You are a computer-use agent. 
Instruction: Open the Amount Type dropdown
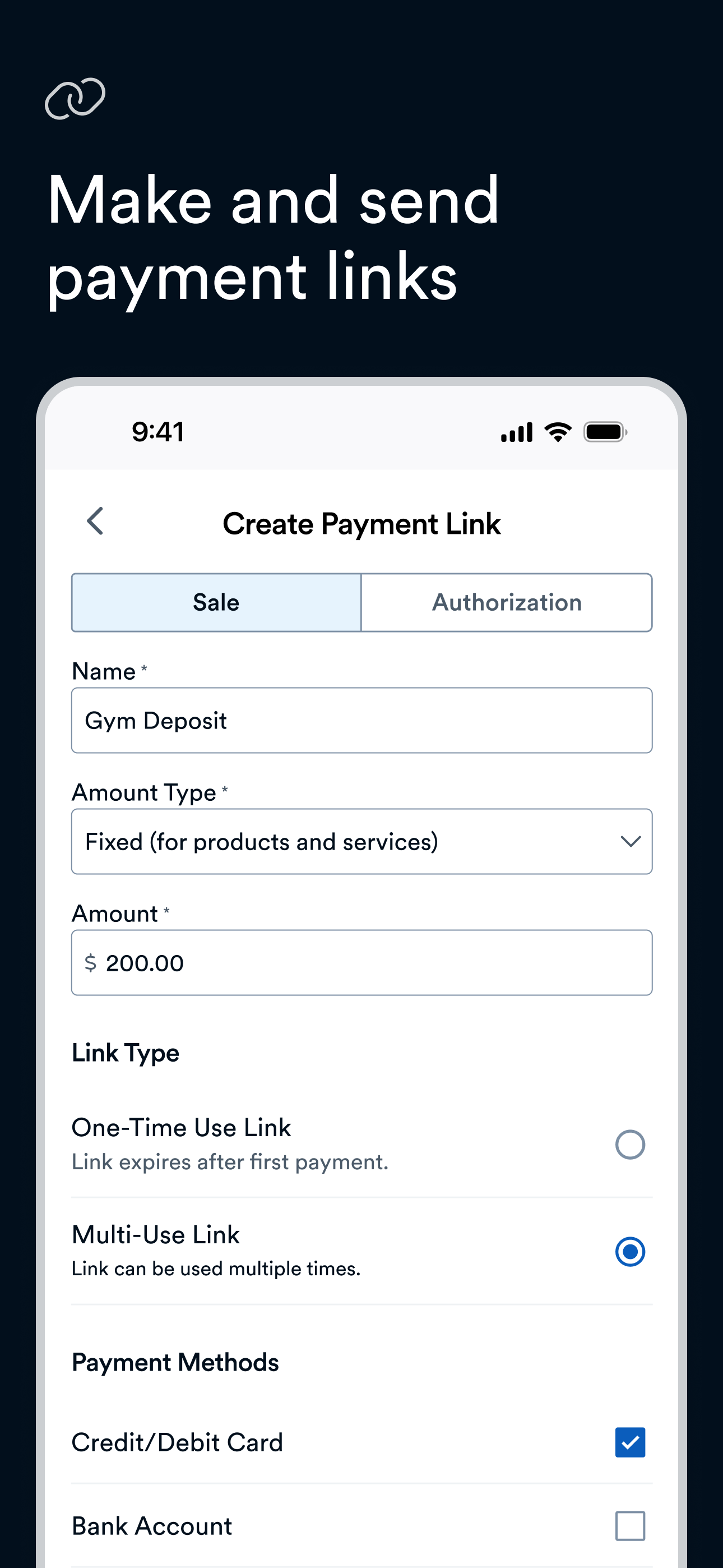[x=361, y=841]
